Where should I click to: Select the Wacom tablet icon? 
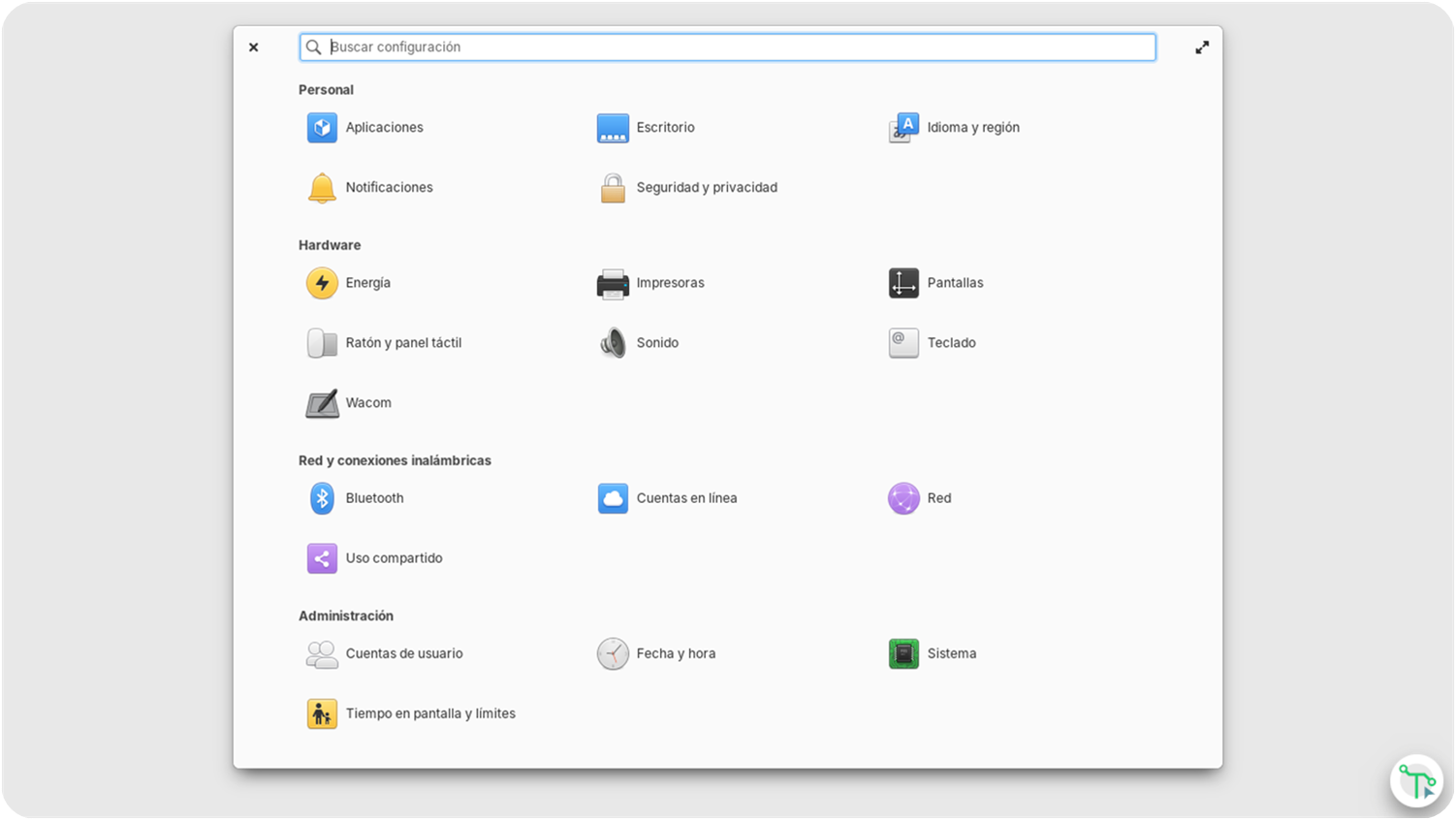pyautogui.click(x=322, y=403)
